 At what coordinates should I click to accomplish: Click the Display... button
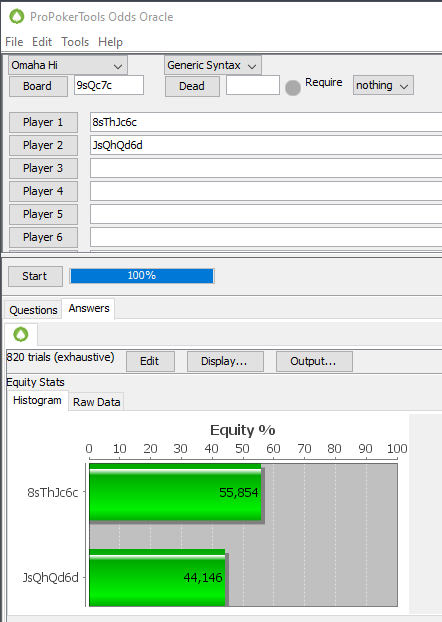point(225,361)
